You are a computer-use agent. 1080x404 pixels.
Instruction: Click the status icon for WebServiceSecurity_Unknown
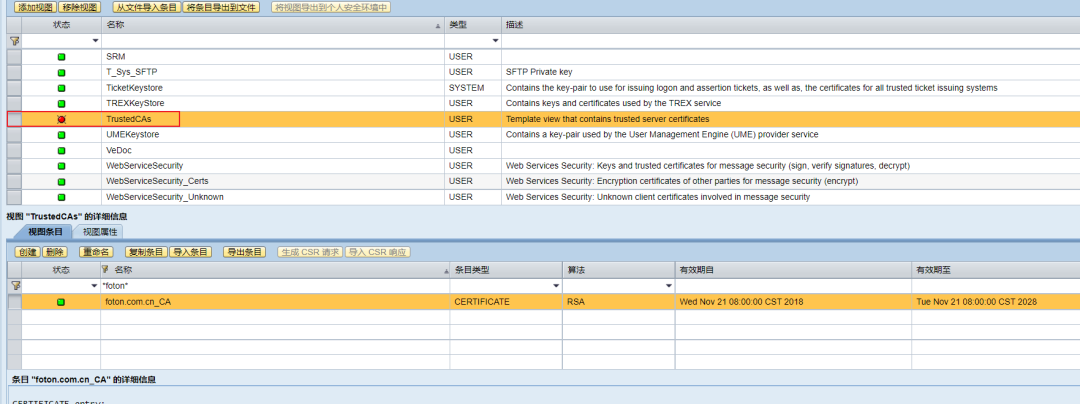coord(61,198)
